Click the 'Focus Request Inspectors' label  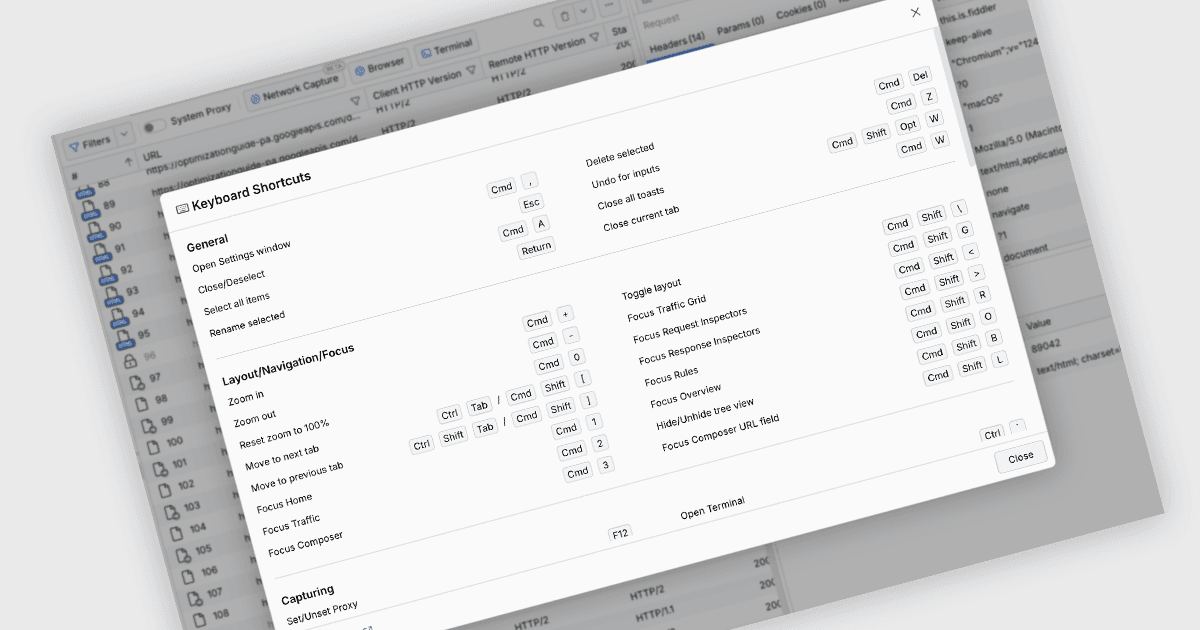pyautogui.click(x=690, y=325)
